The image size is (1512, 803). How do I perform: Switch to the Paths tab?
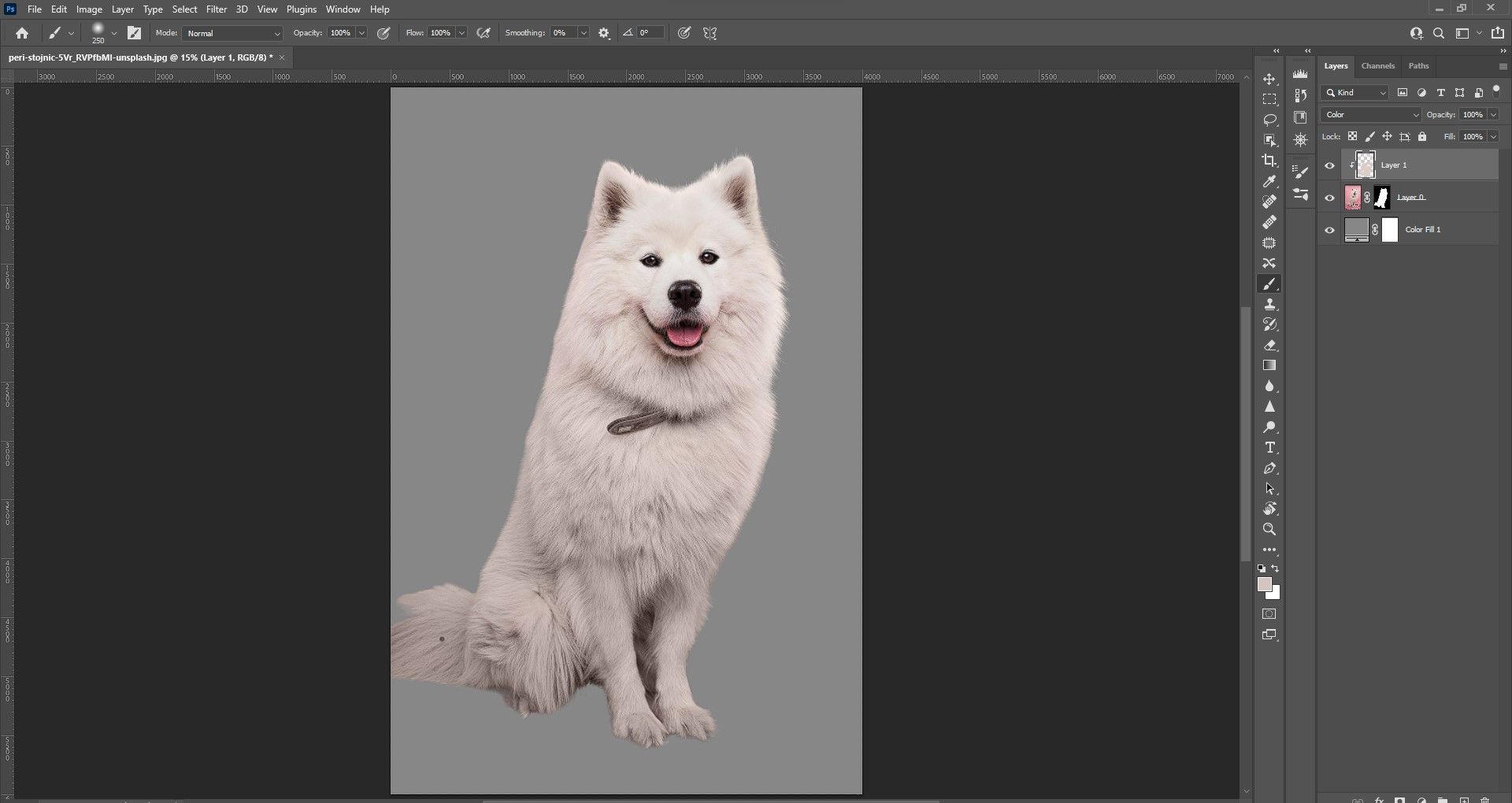tap(1418, 66)
